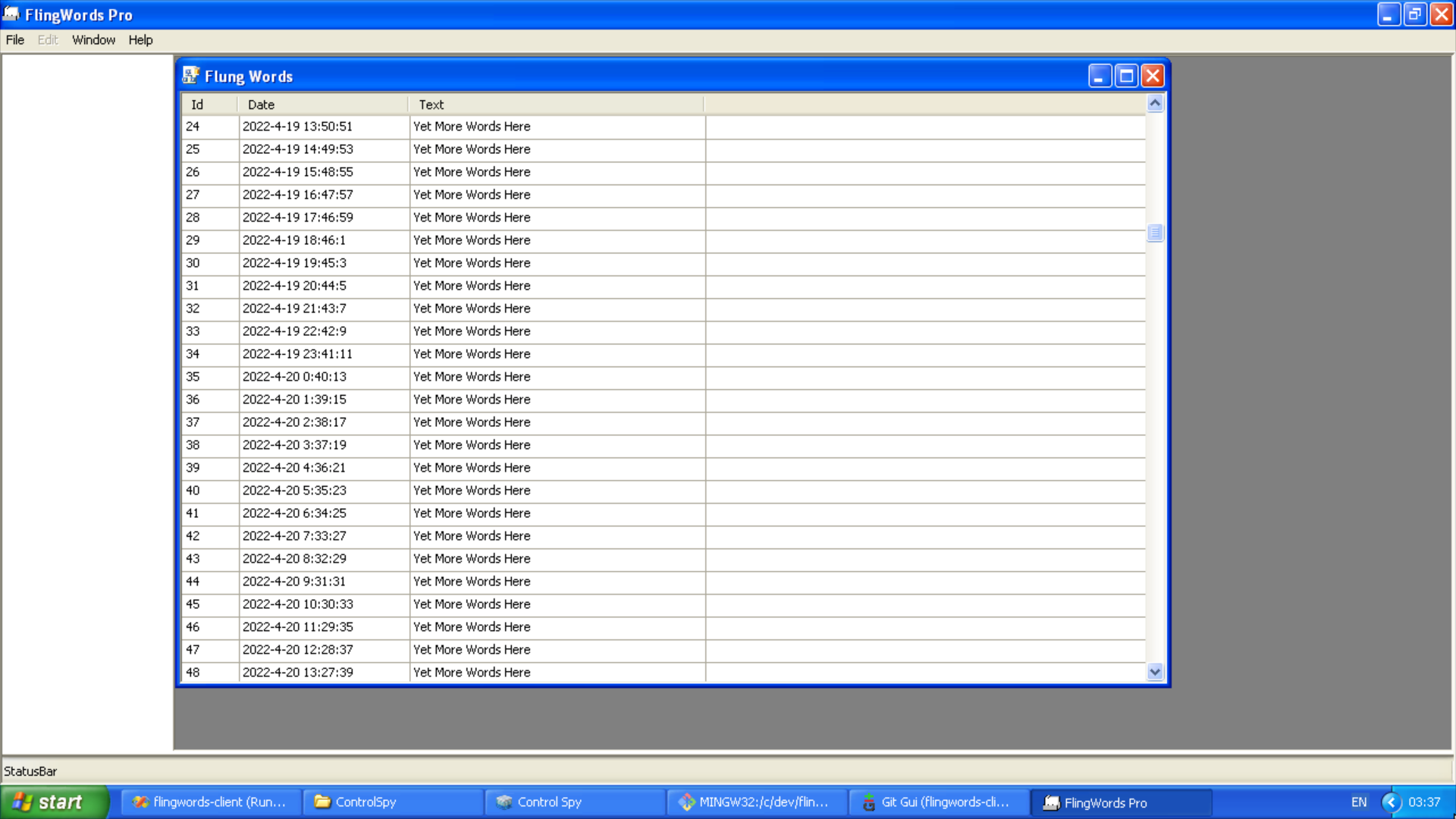Scroll down in the Flung Words list
The height and width of the screenshot is (819, 1456).
click(1155, 671)
